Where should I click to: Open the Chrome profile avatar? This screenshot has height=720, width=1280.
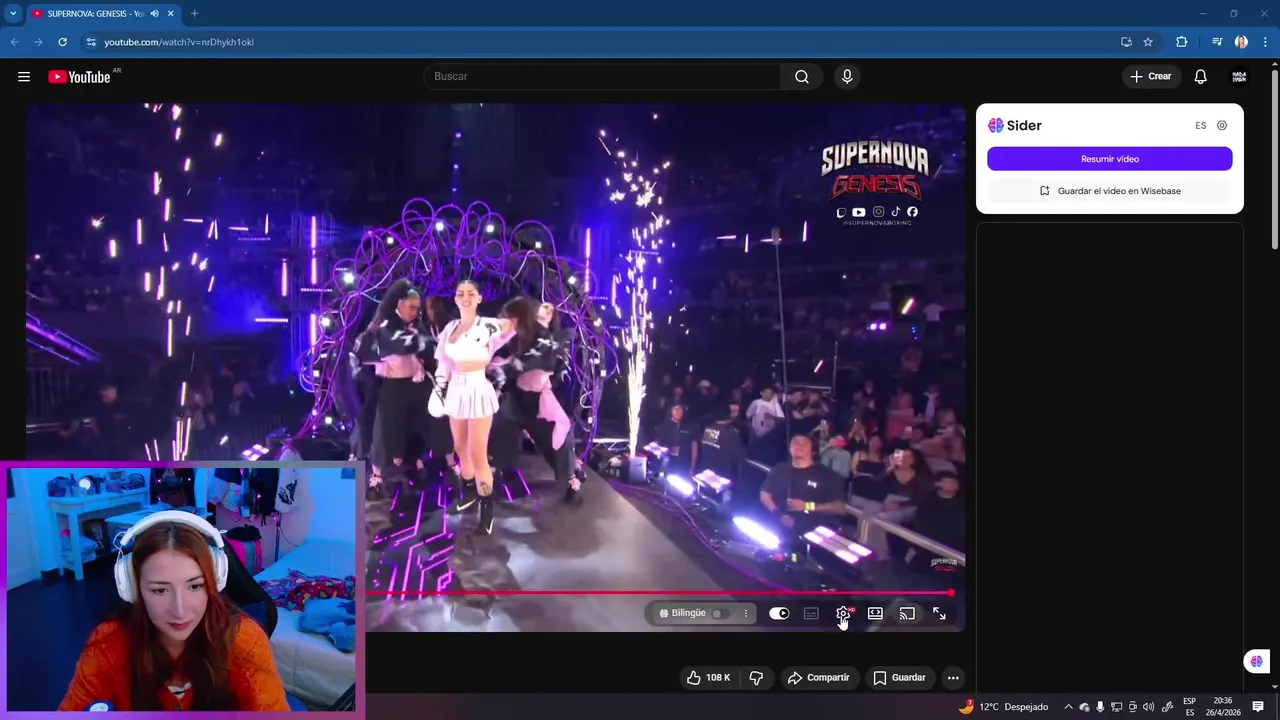pos(1241,42)
